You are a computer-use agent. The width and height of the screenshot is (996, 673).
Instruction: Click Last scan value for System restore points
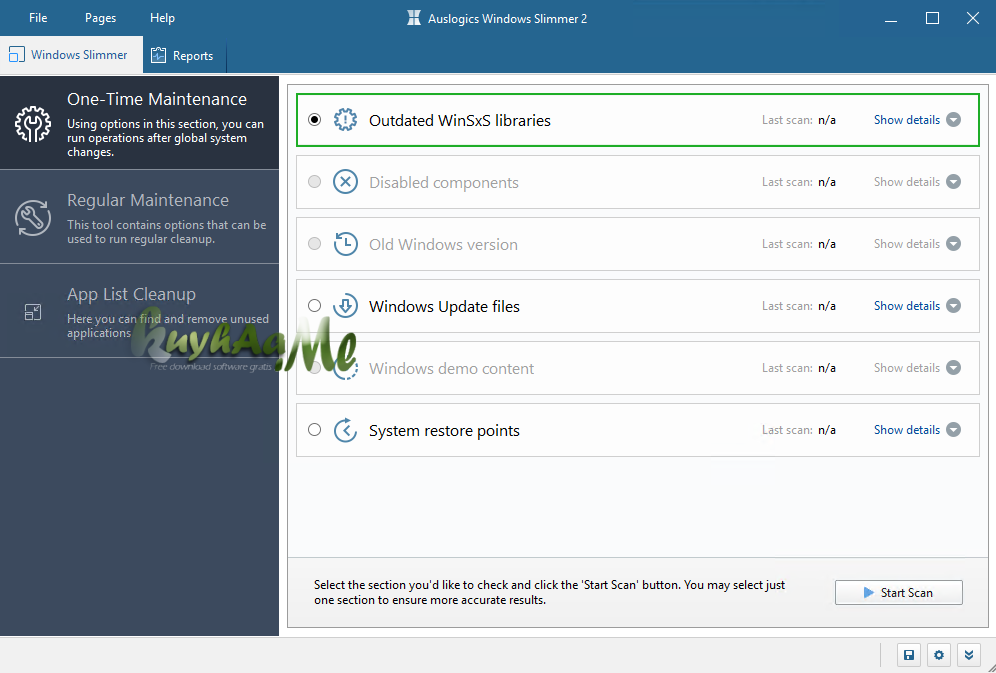[826, 430]
